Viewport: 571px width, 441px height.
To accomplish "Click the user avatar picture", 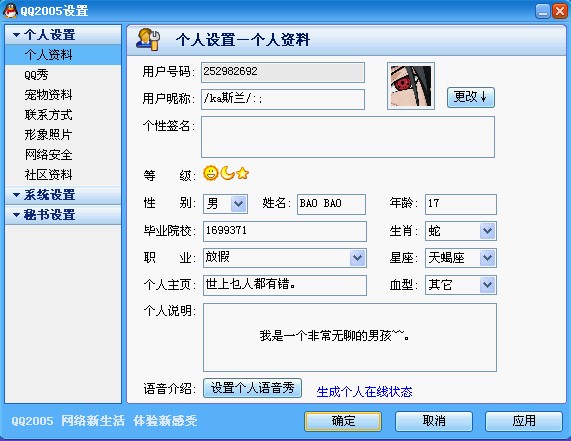I will pyautogui.click(x=411, y=86).
